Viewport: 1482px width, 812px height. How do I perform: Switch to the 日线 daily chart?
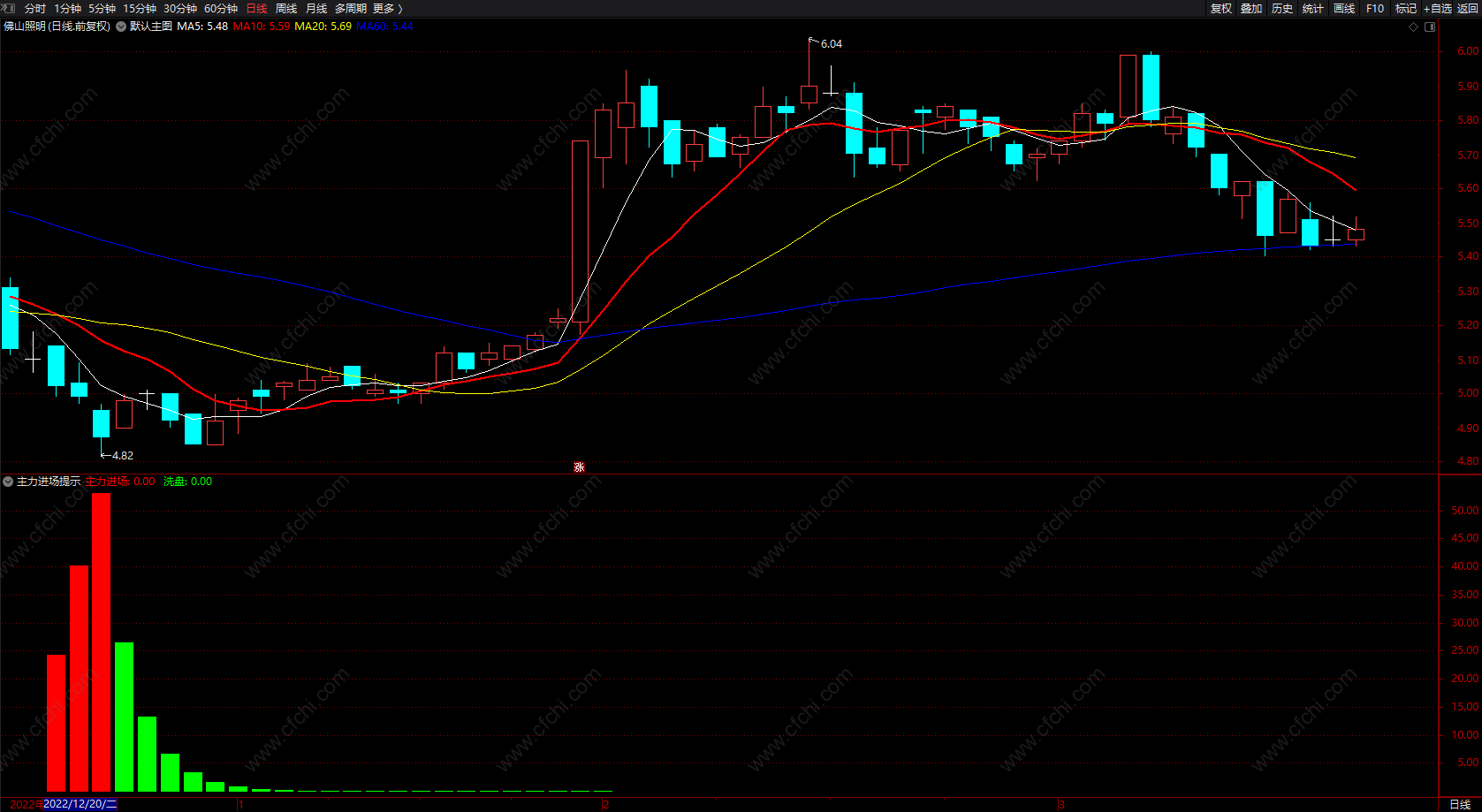pos(256,9)
